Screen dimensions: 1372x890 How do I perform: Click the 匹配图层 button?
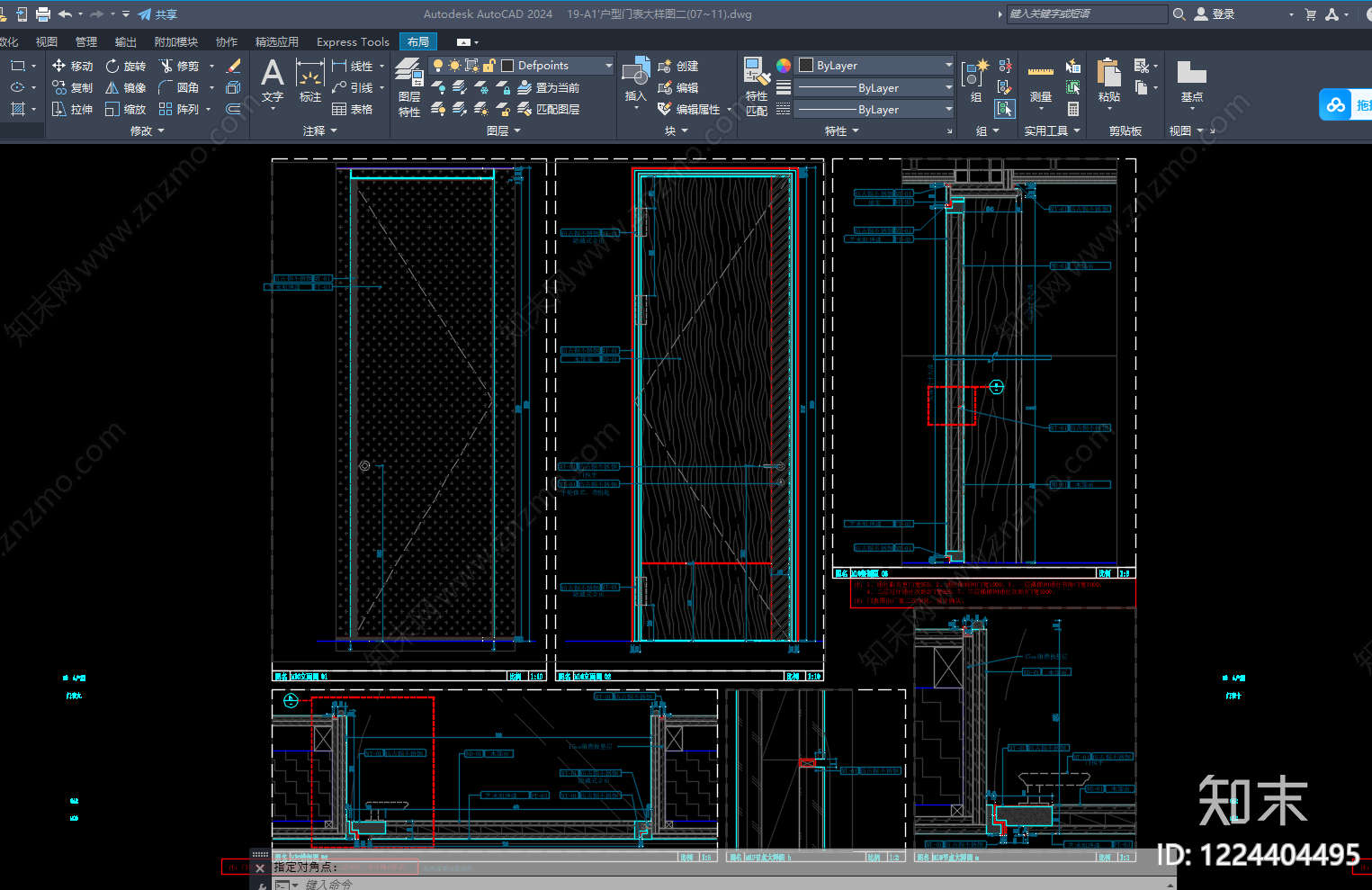click(549, 109)
